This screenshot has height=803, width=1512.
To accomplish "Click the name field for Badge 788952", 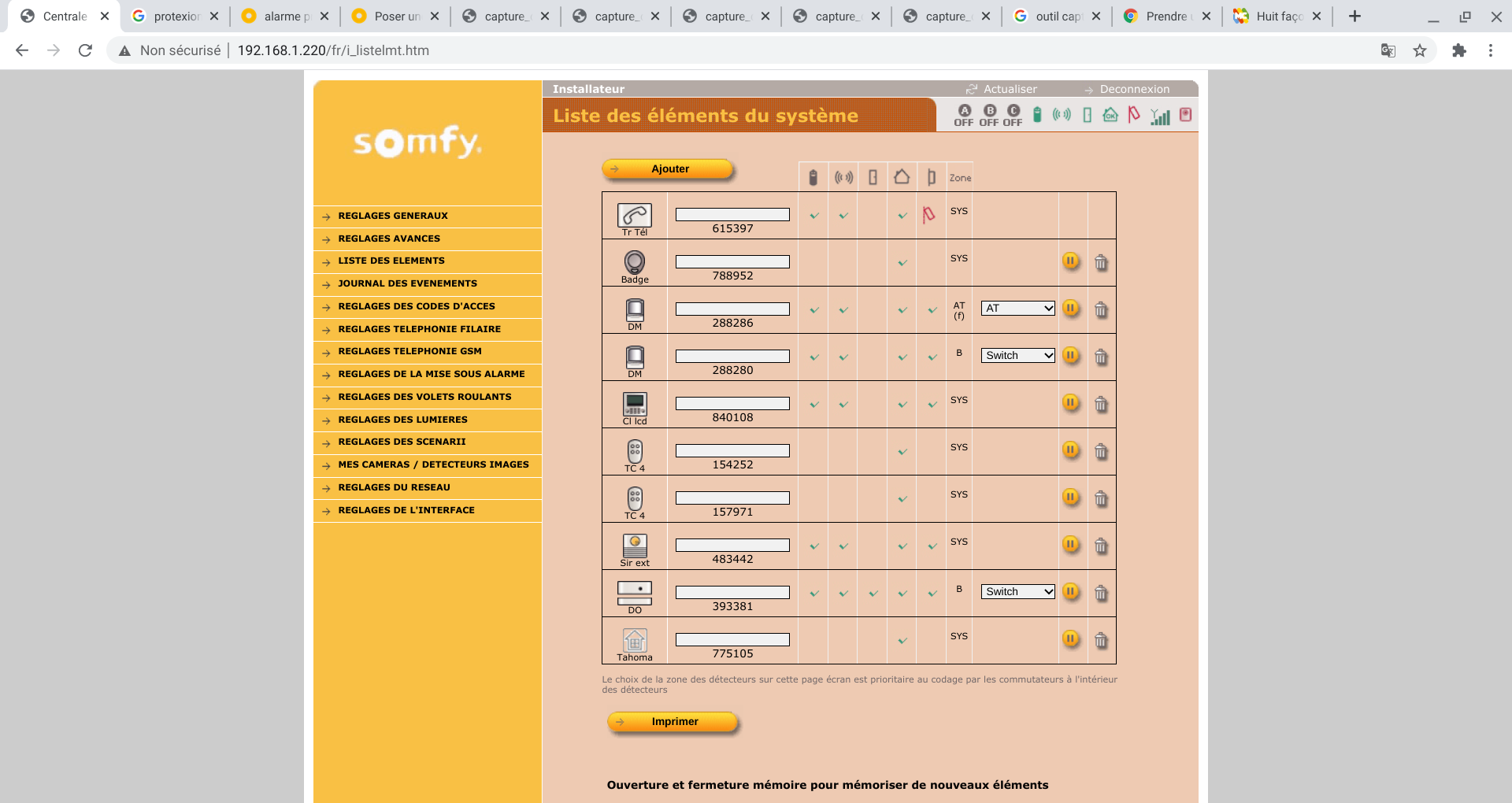I will tap(732, 261).
